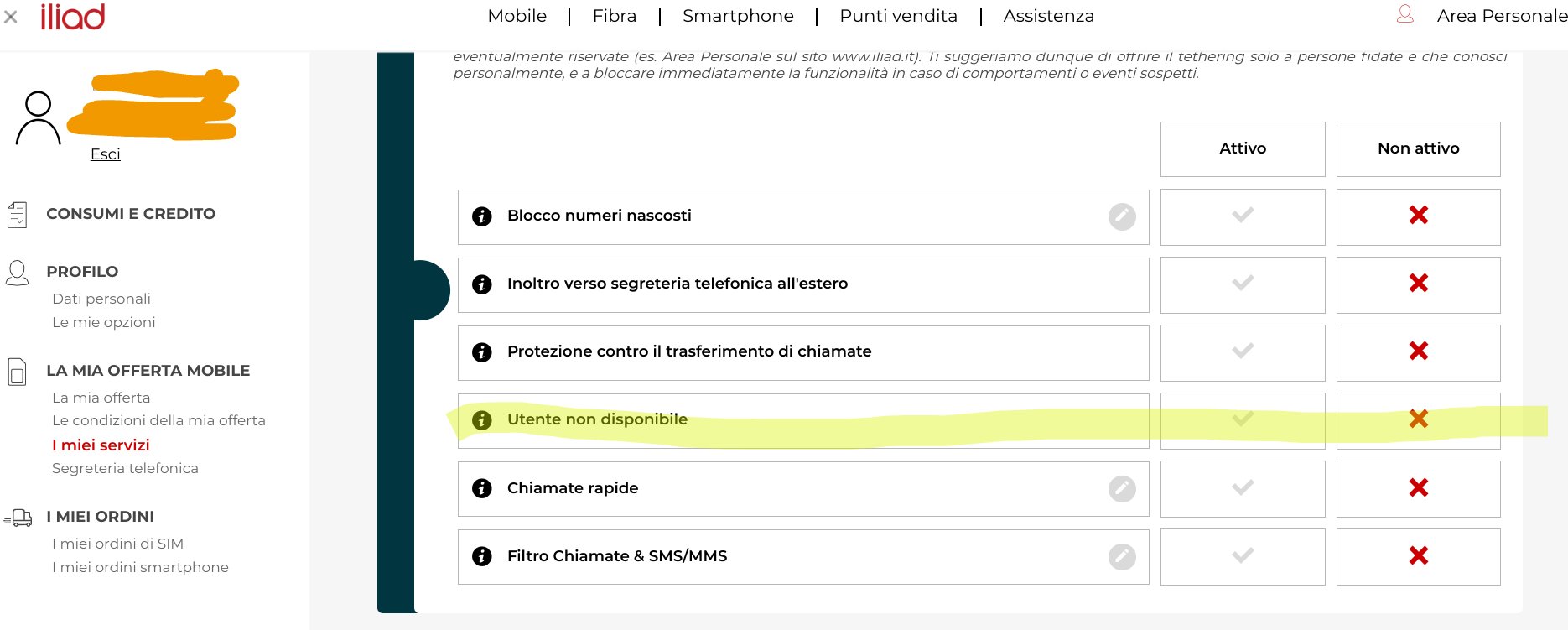Open the Fibra menu item
1568x630 pixels.
point(615,16)
